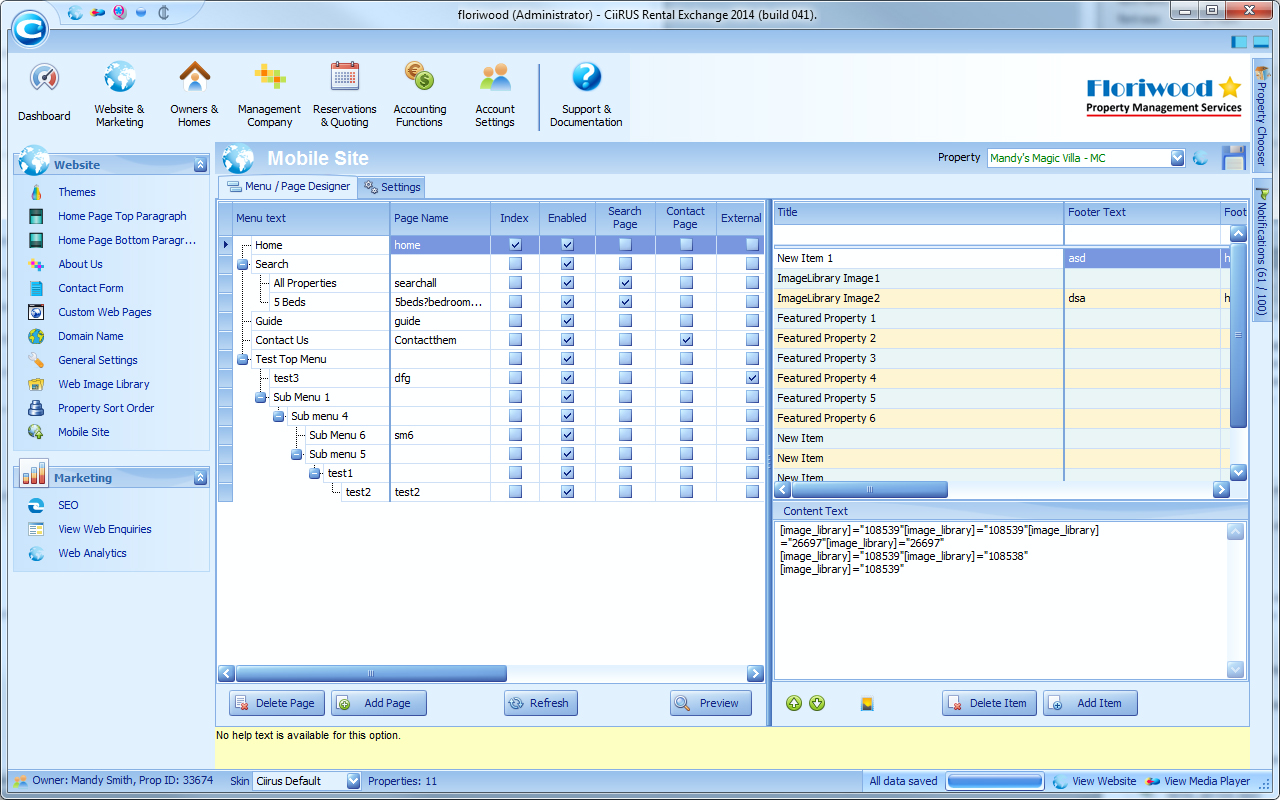Open Website & Marketing globe icon

119,78
